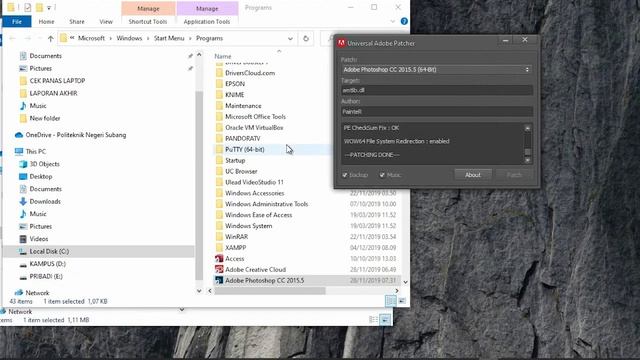Select the Windows Administrative Tools folder
Screen dimensions: 640x360
267,204
